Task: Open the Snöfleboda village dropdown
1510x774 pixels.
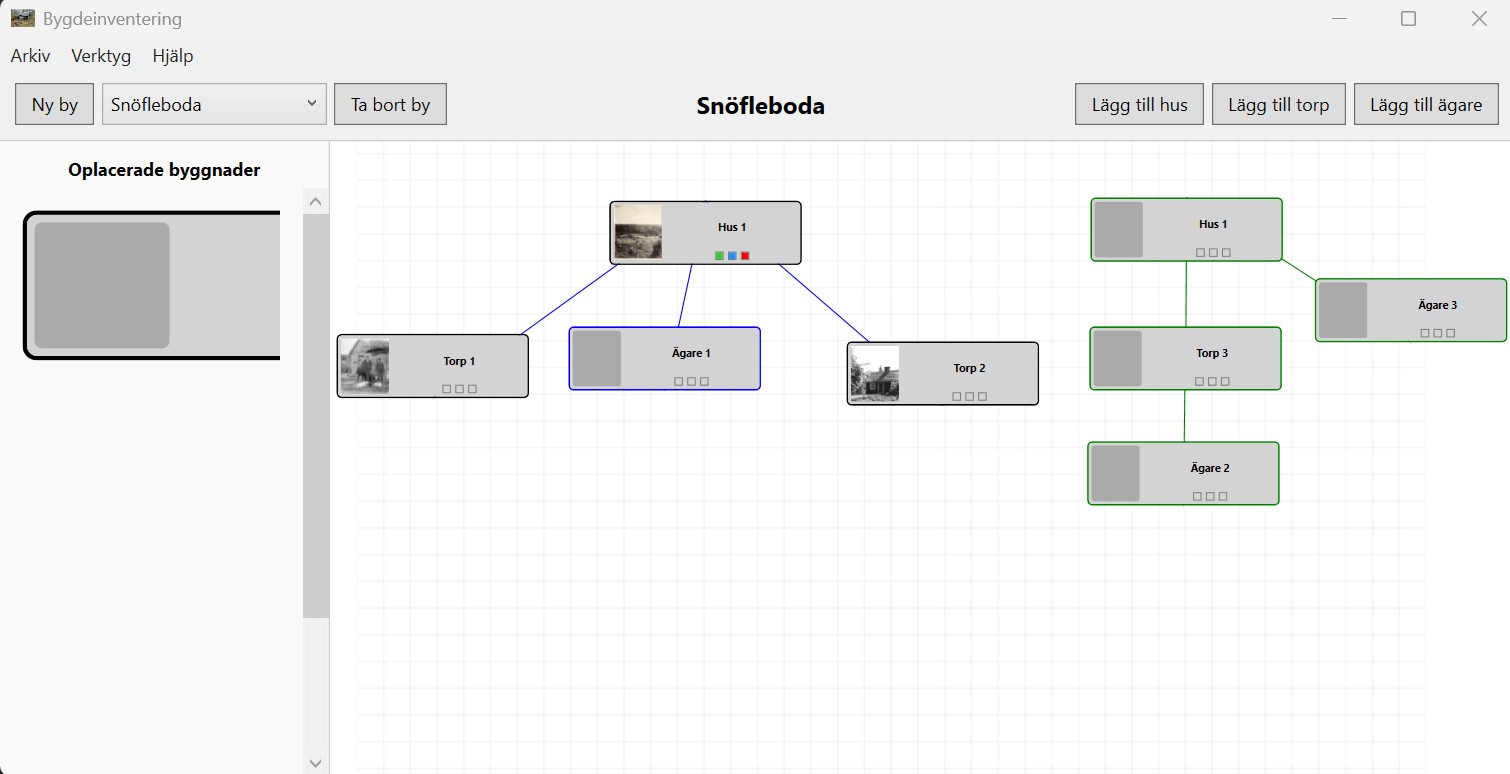Action: point(214,104)
